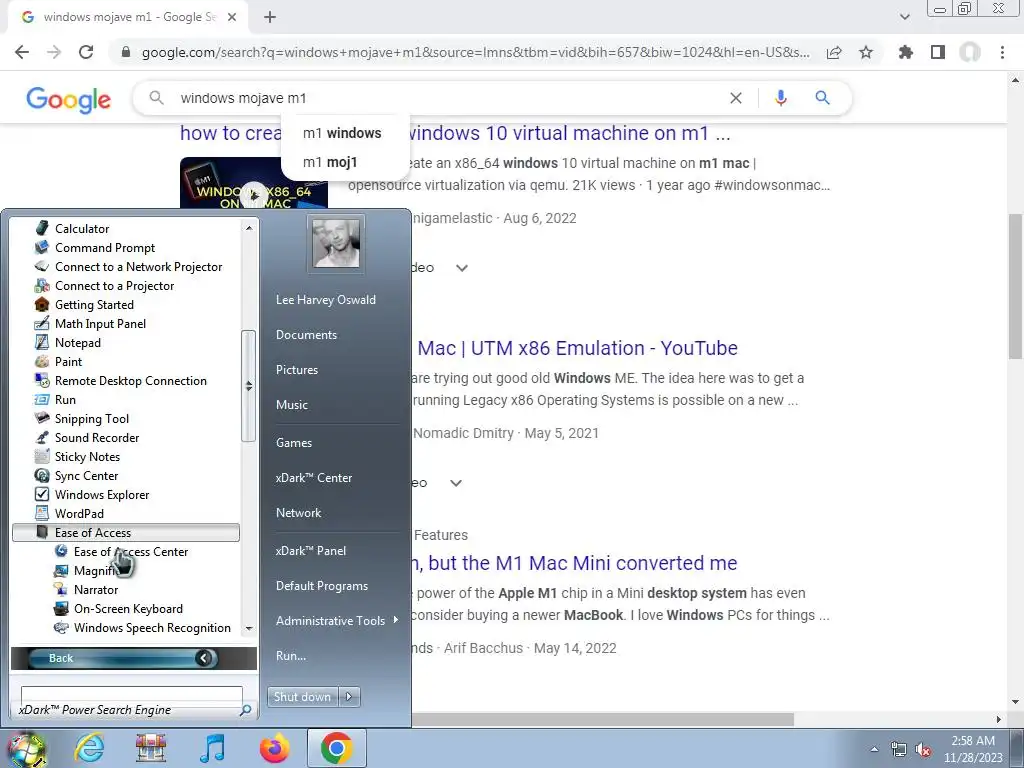
Task: Expand the chevron below the nigamelastic result
Action: [462, 268]
